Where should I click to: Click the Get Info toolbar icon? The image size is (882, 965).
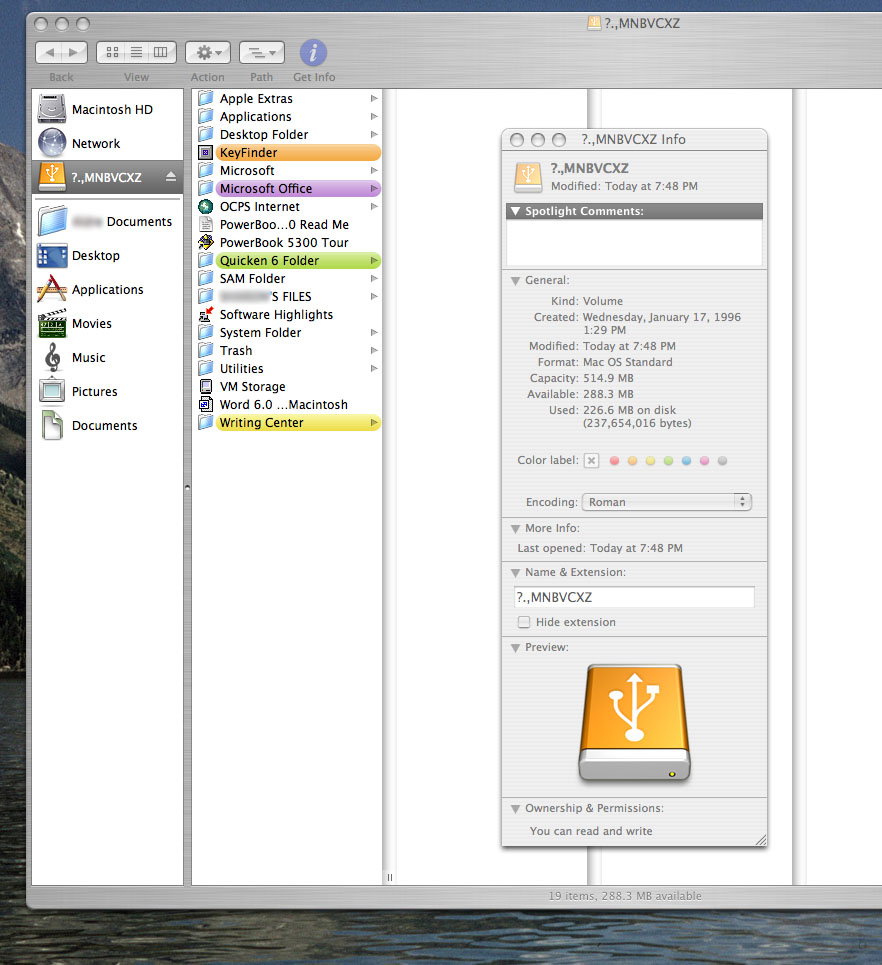pyautogui.click(x=313, y=53)
